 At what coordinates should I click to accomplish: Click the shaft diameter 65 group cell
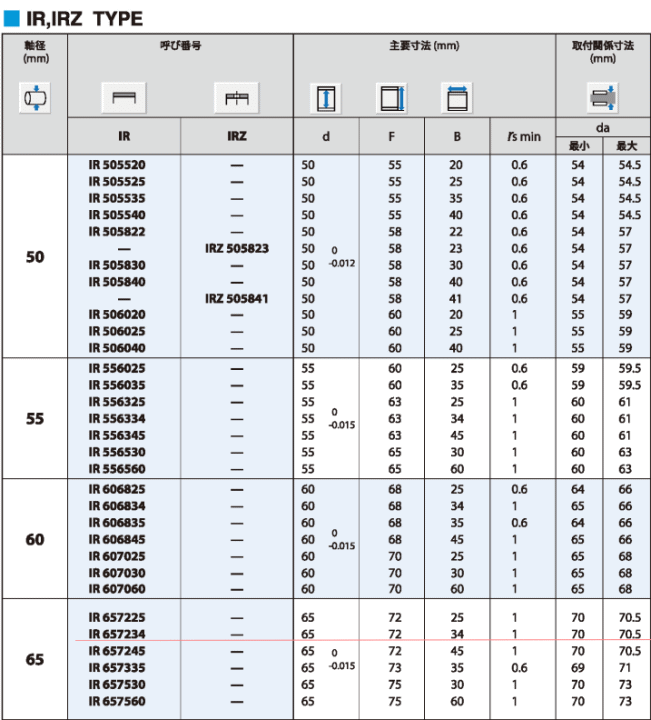[35, 659]
